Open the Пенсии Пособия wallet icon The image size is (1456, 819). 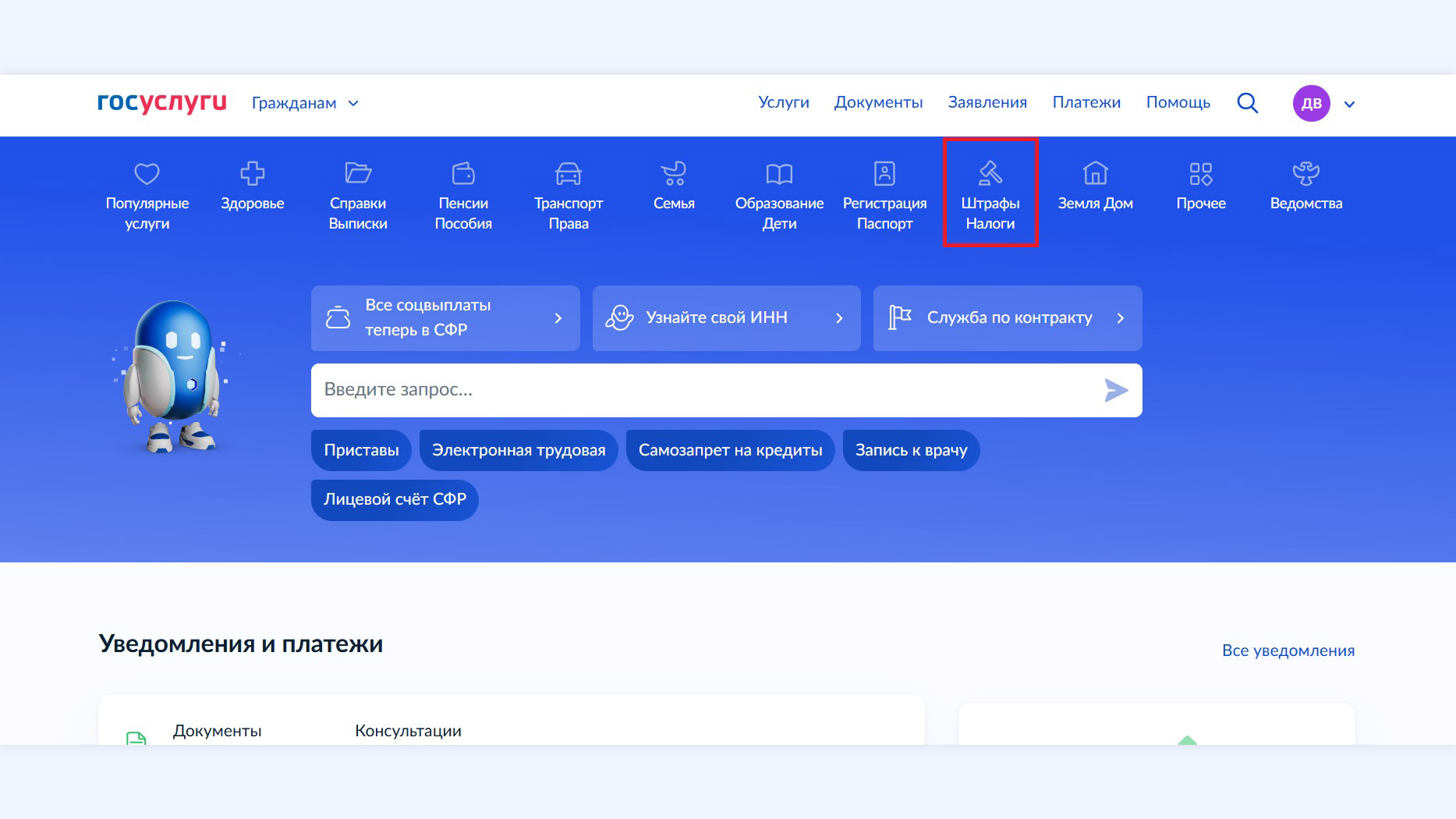463,174
